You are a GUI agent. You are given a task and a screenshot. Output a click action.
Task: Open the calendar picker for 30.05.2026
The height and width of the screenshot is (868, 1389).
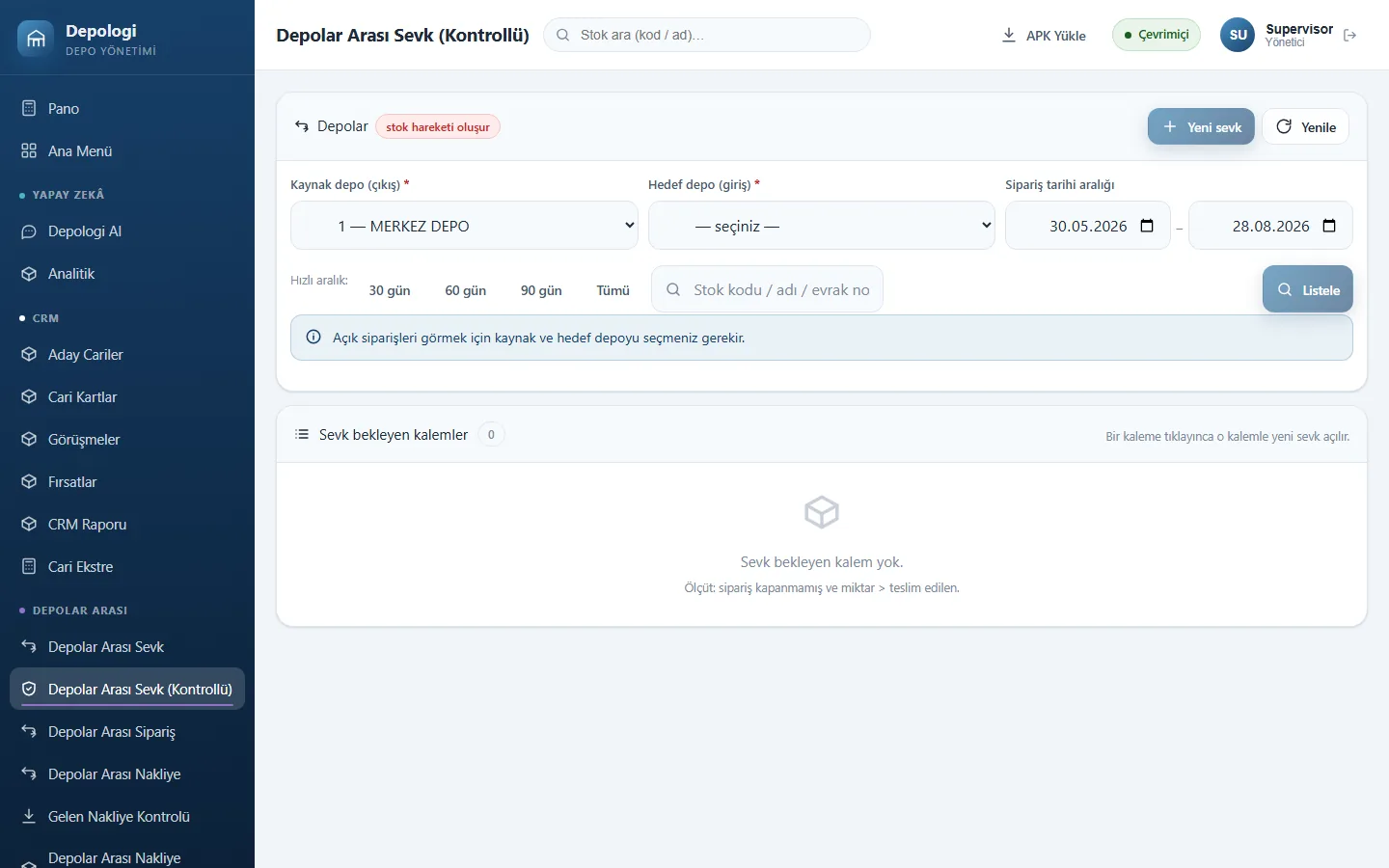point(1147,226)
